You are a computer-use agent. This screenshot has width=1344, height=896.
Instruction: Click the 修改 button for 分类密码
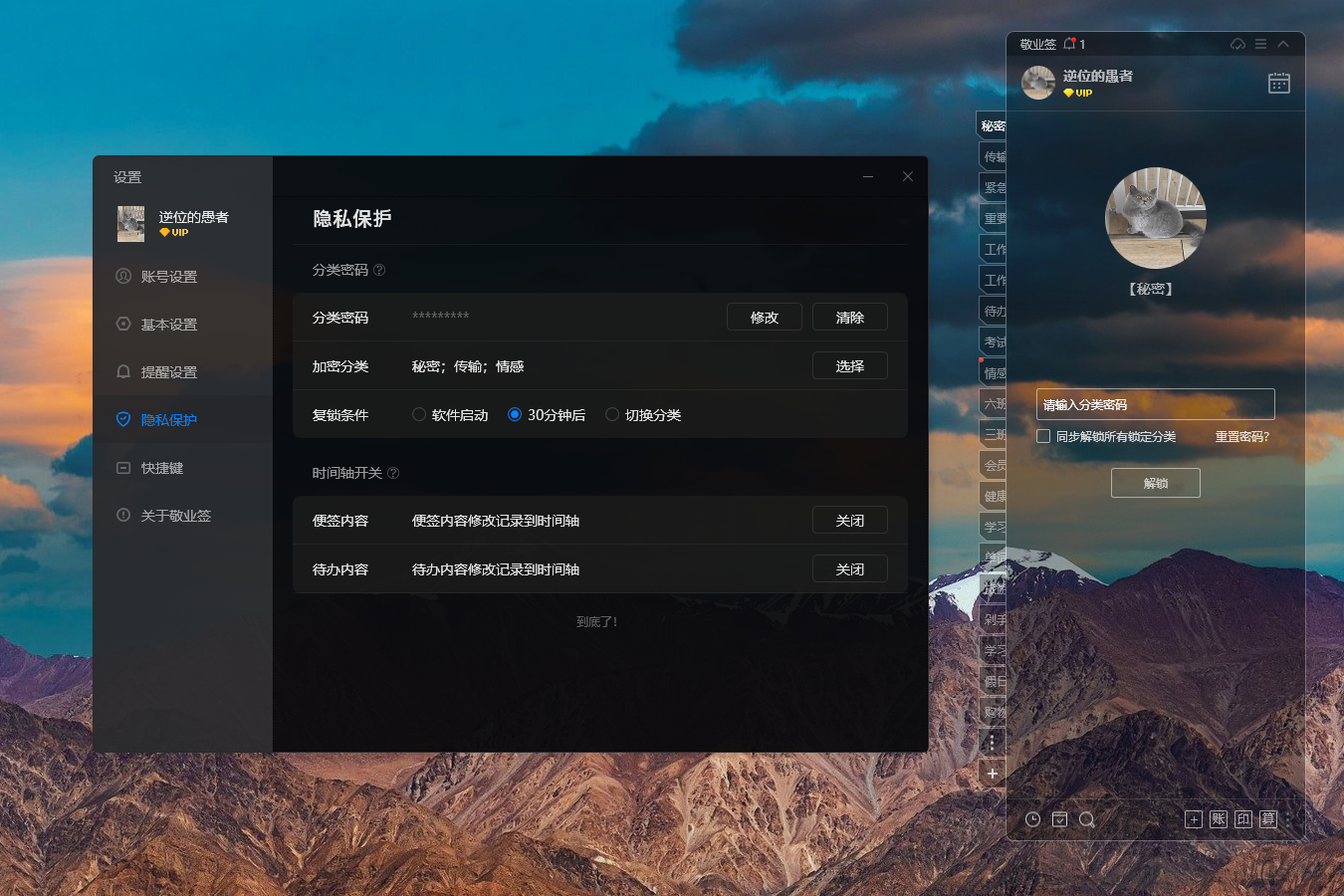(x=765, y=318)
